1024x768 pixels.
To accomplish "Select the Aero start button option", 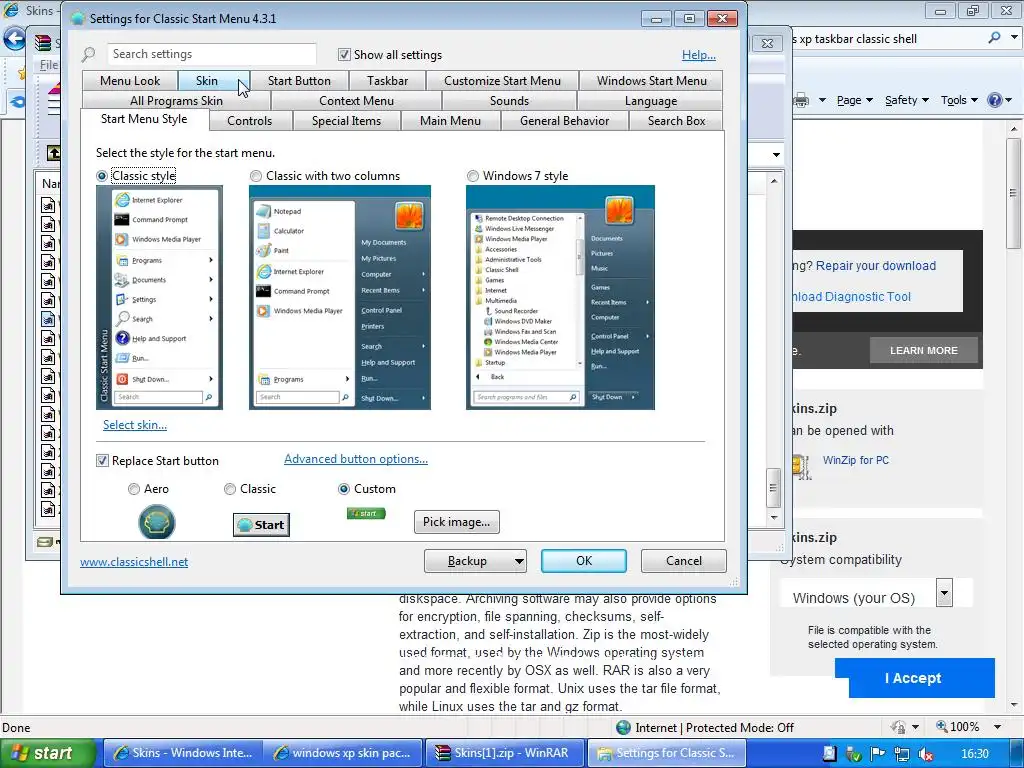I will click(x=134, y=488).
